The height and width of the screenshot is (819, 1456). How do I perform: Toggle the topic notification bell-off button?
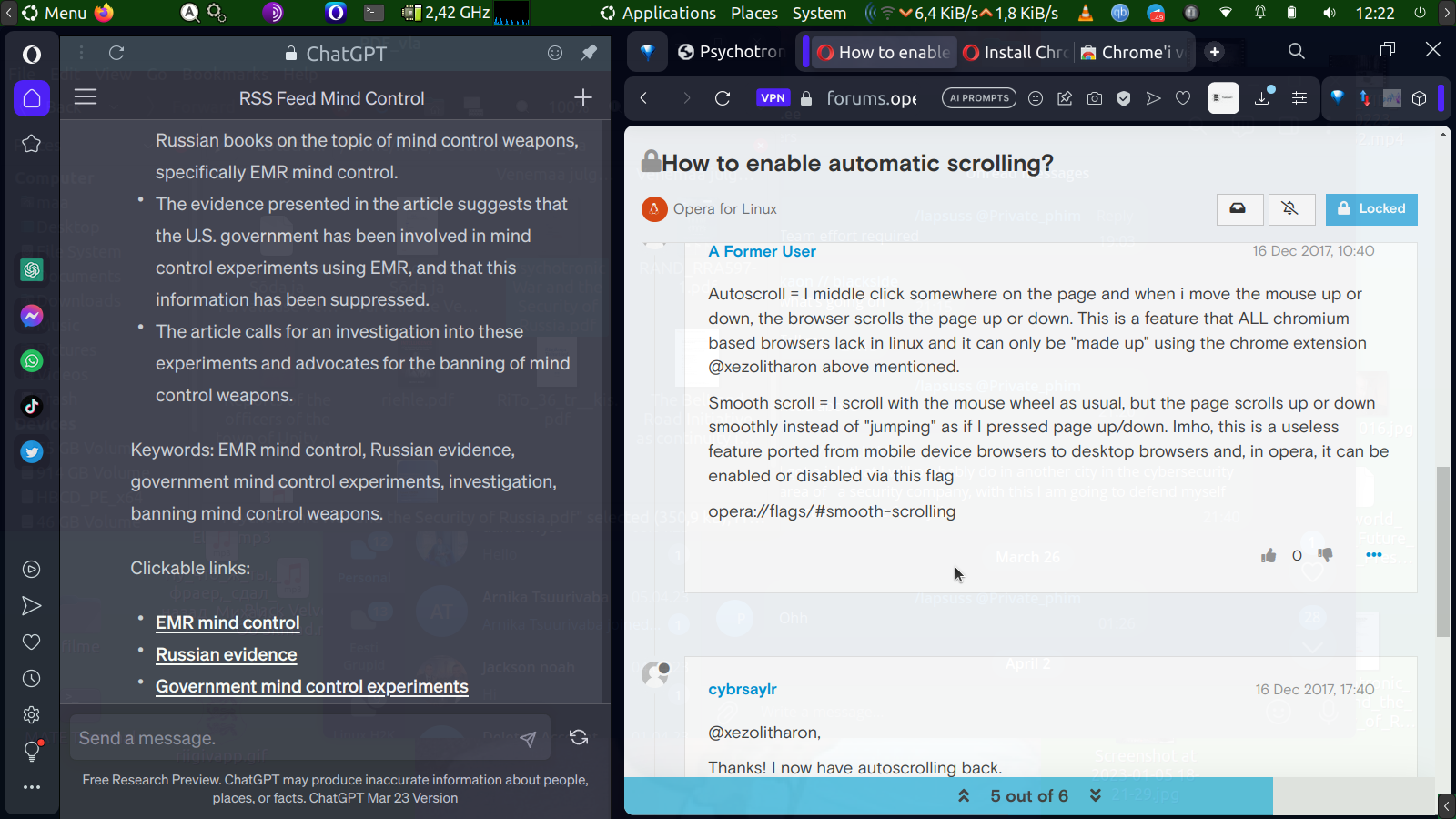(1290, 209)
